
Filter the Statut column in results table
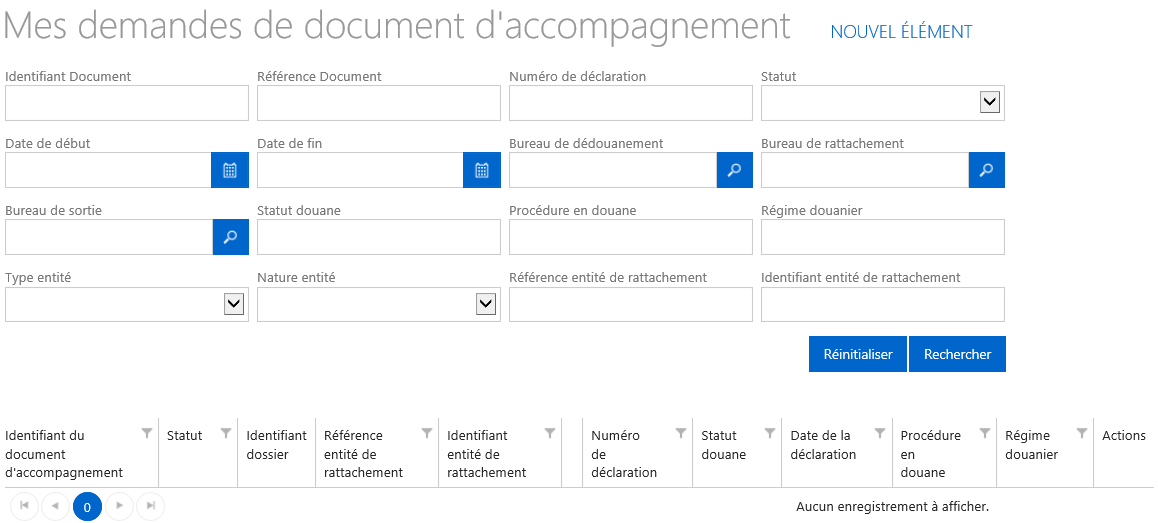(226, 433)
